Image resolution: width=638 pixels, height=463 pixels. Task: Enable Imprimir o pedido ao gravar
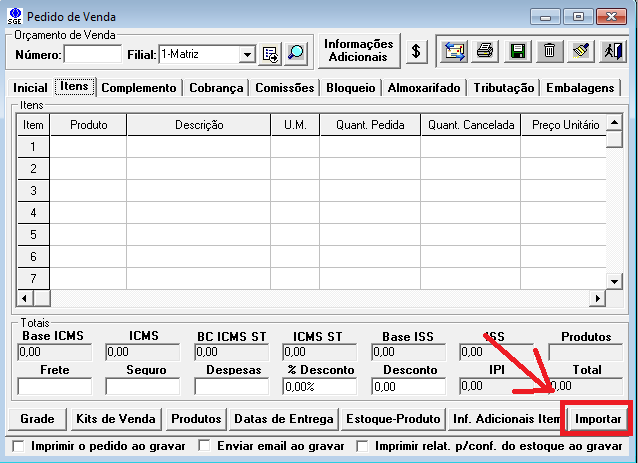[x=17, y=445]
